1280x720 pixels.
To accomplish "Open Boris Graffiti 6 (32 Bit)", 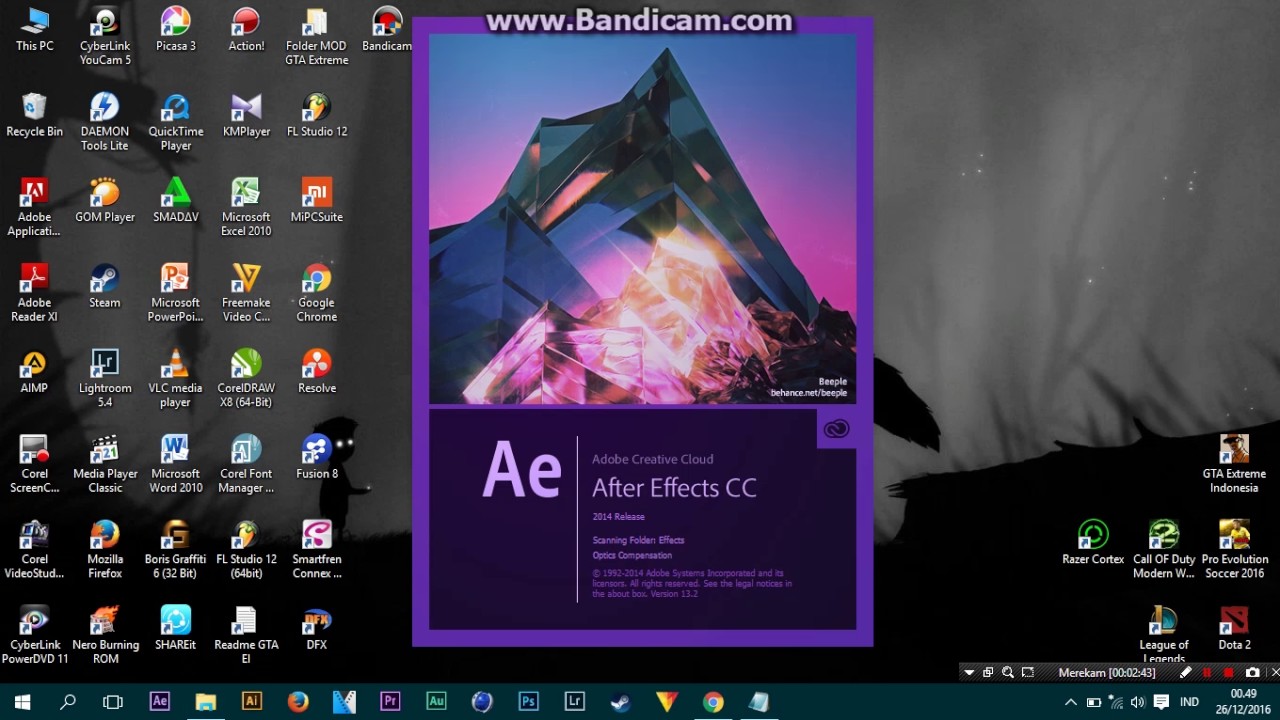I will pos(176,550).
